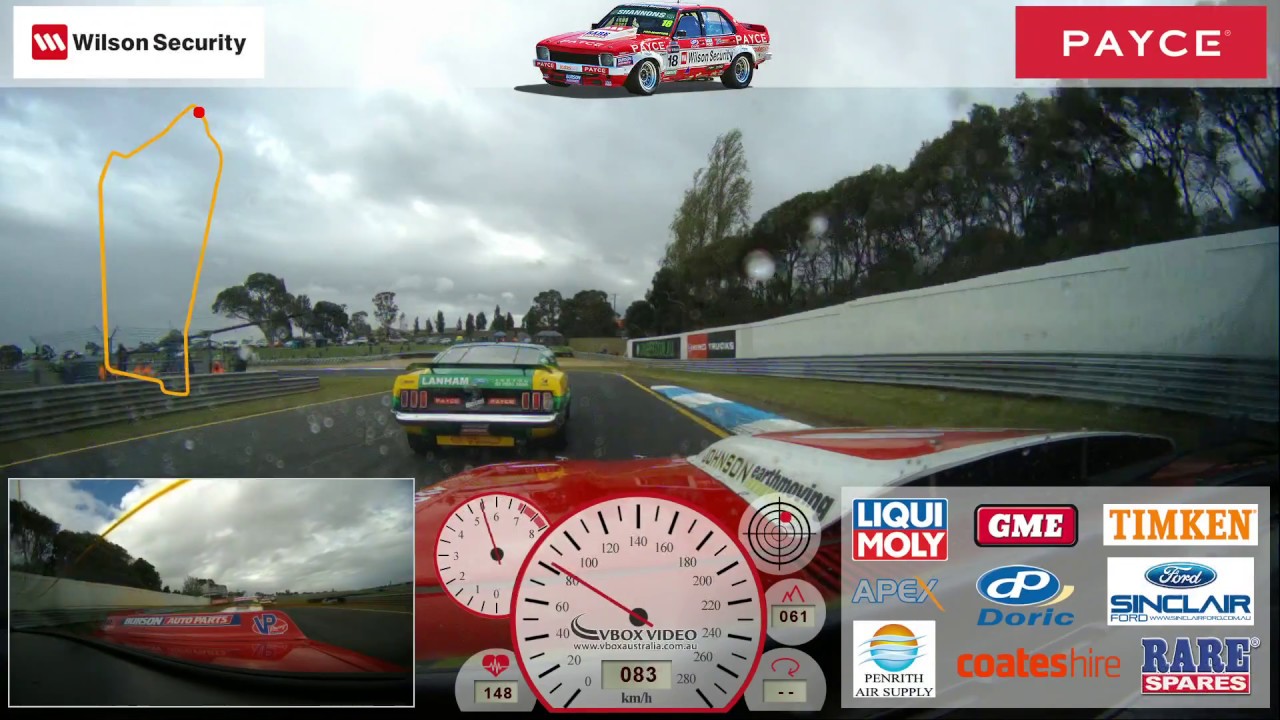The height and width of the screenshot is (720, 1280).
Task: Click the PAYCE sponsor banner
Action: (x=1141, y=42)
